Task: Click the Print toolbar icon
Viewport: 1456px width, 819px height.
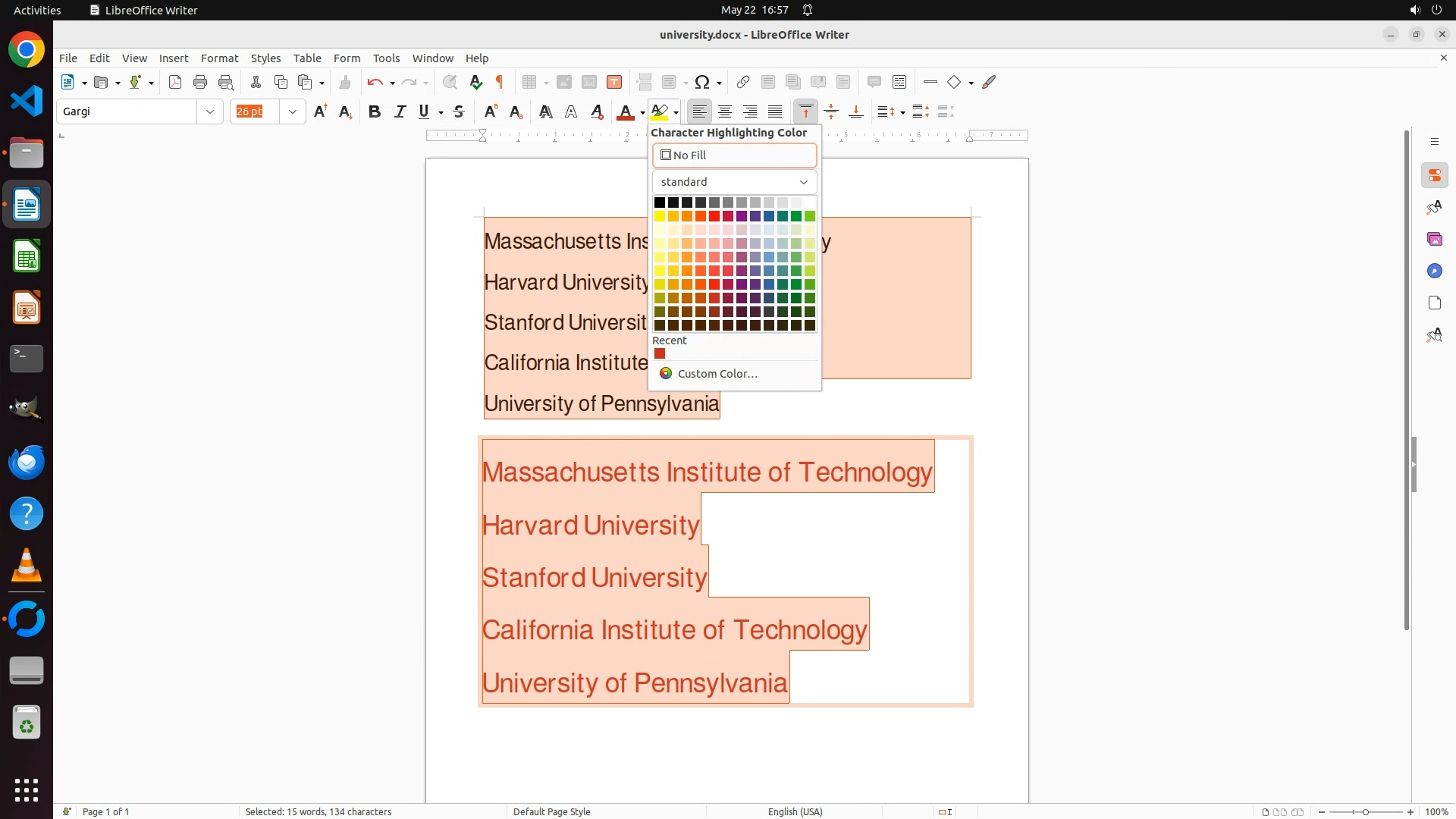Action: [200, 83]
